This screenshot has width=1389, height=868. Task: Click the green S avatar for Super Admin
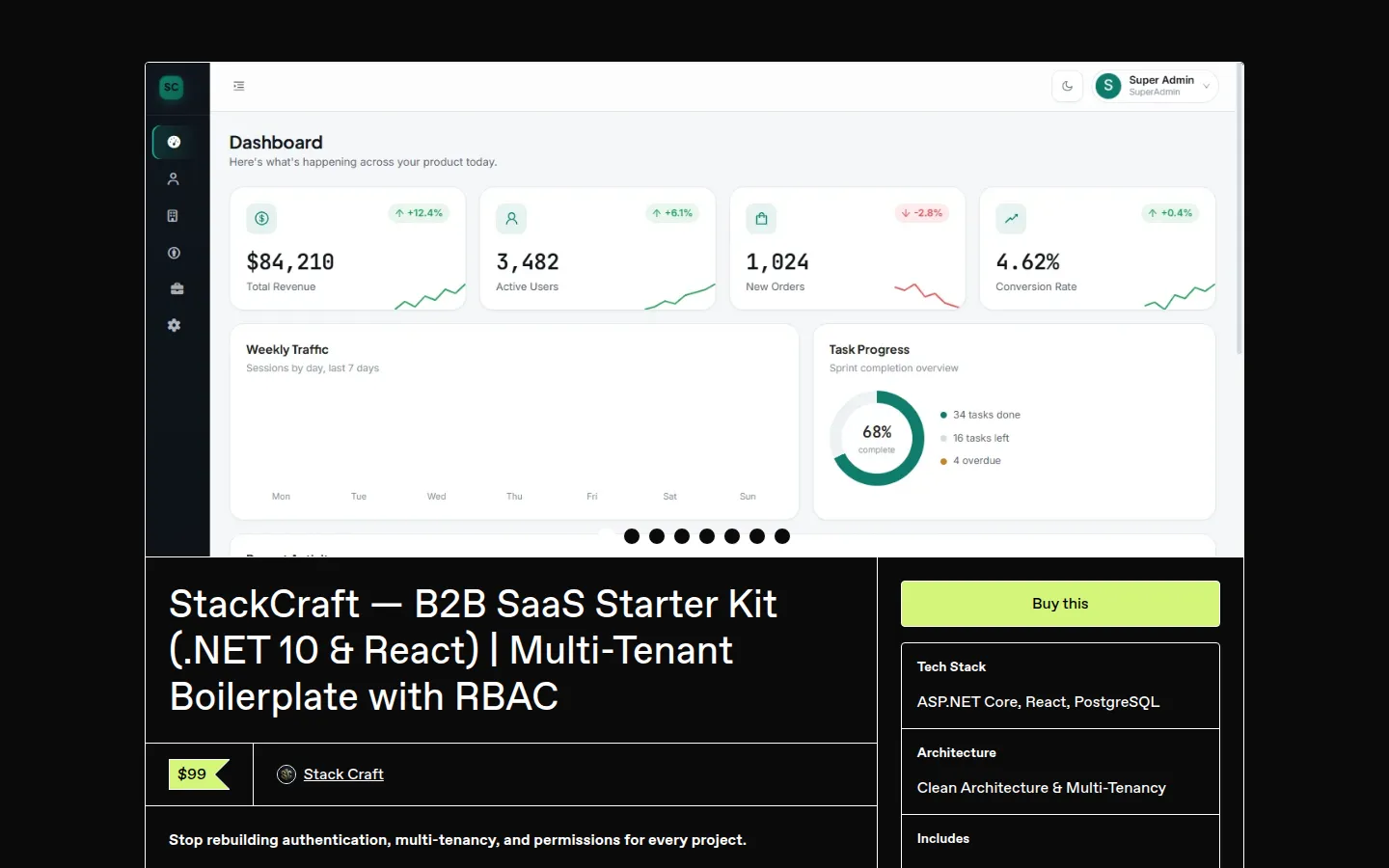[x=1108, y=86]
